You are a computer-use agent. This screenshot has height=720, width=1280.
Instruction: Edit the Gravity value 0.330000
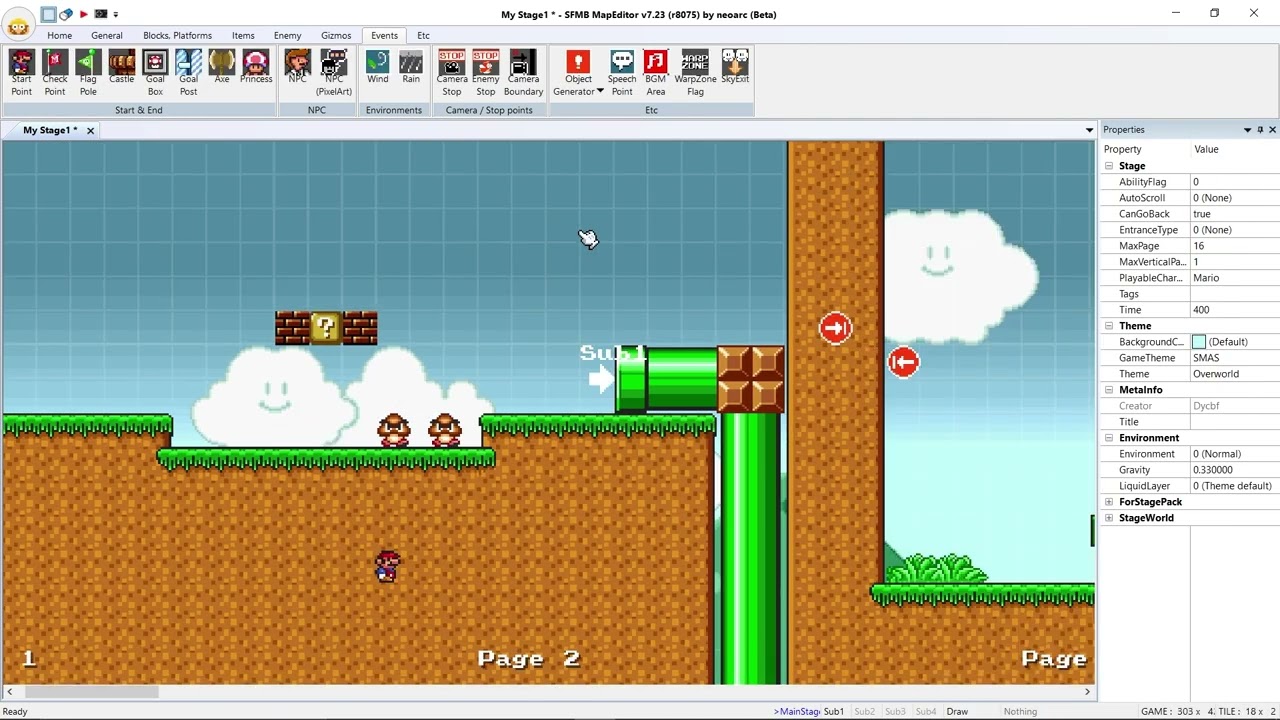point(1234,470)
